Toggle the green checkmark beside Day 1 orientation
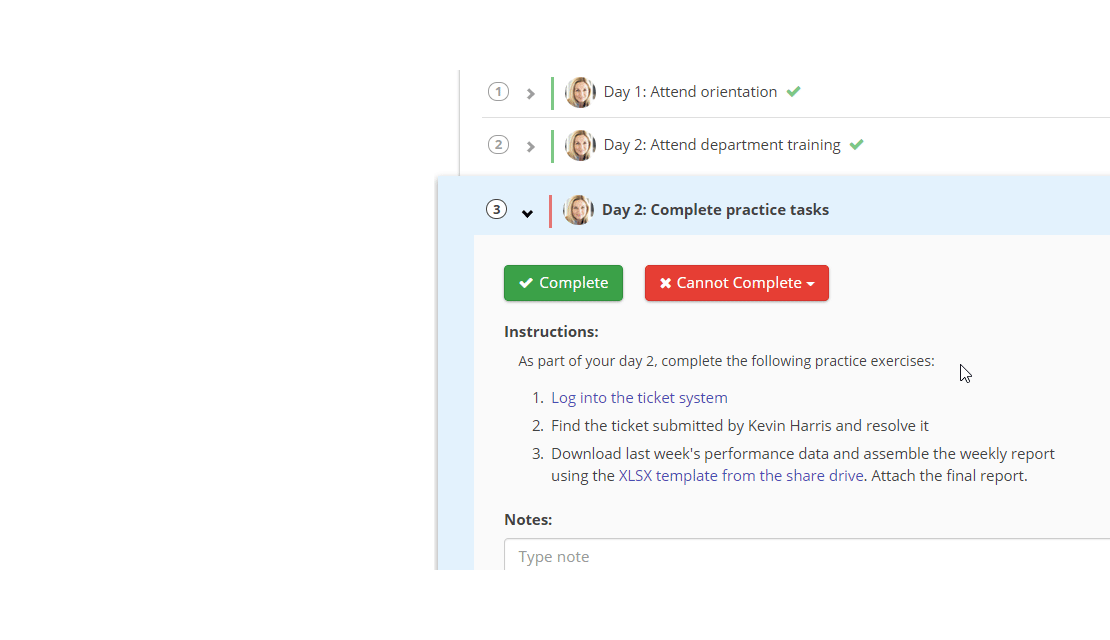Viewport: 1110px width, 640px height. (793, 91)
